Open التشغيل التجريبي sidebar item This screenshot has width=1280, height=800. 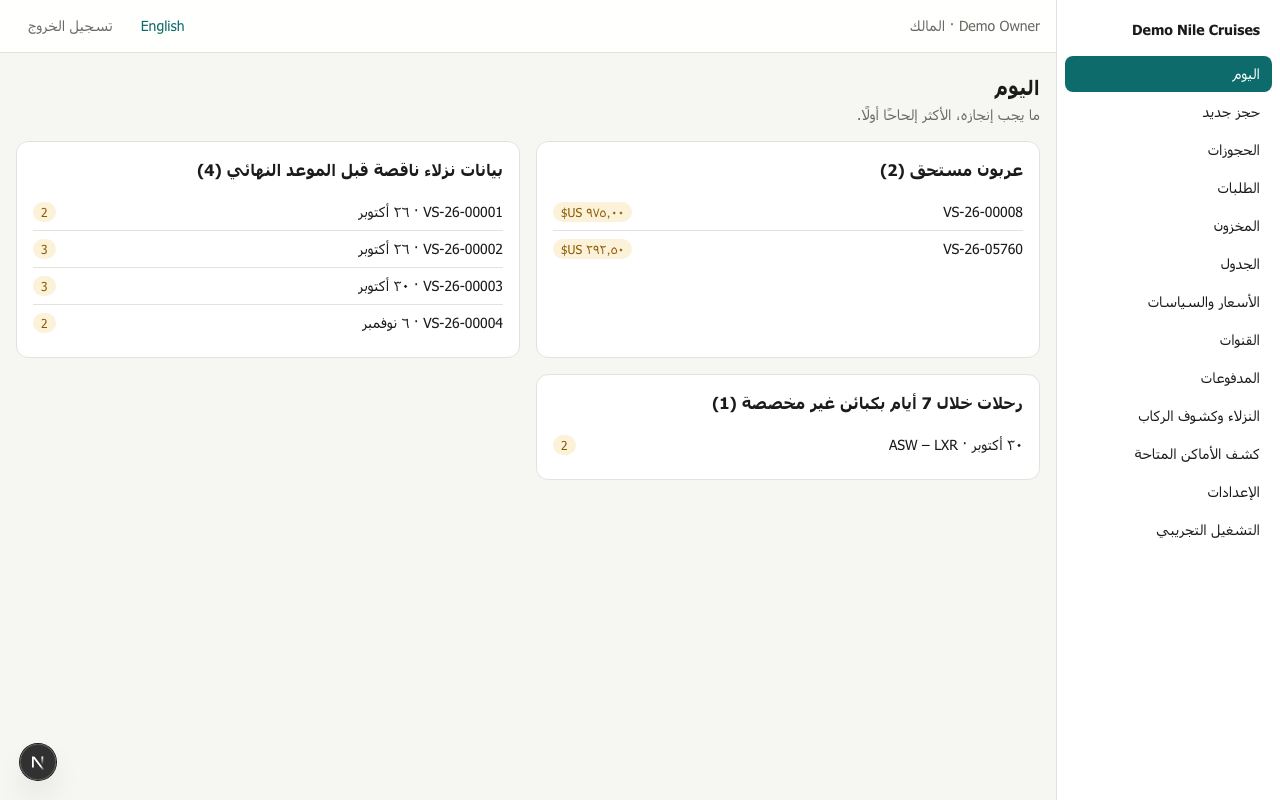pyautogui.click(x=1168, y=530)
